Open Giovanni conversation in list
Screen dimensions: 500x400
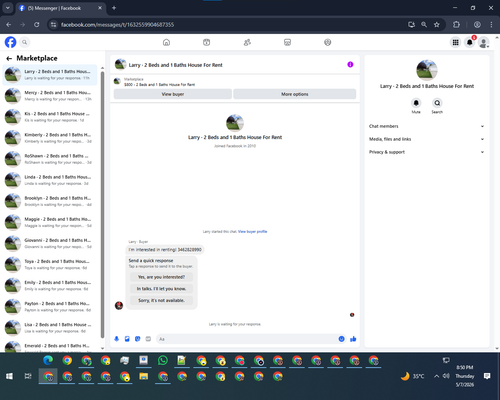(50, 243)
